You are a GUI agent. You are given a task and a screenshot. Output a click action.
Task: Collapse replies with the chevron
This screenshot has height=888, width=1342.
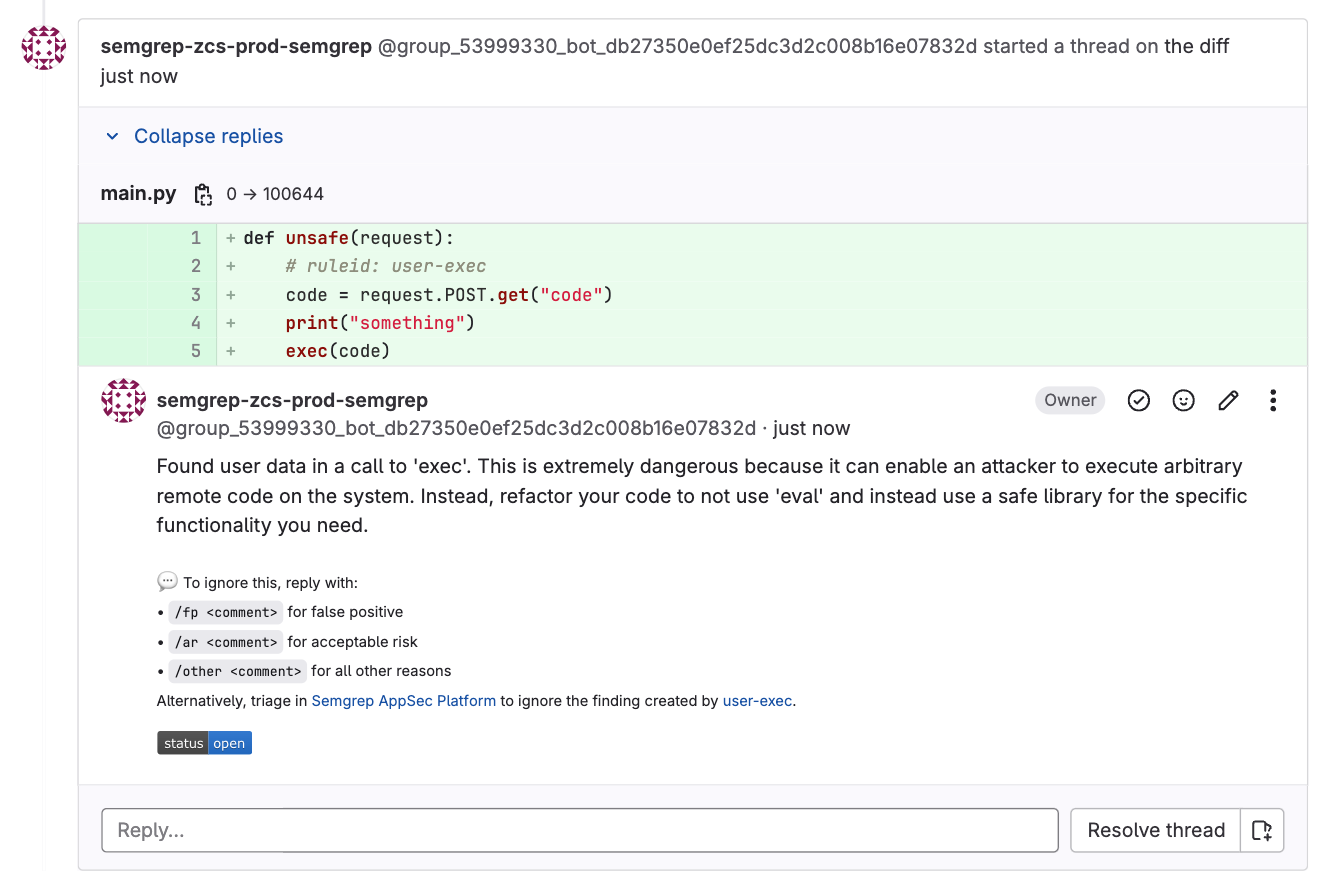click(112, 136)
